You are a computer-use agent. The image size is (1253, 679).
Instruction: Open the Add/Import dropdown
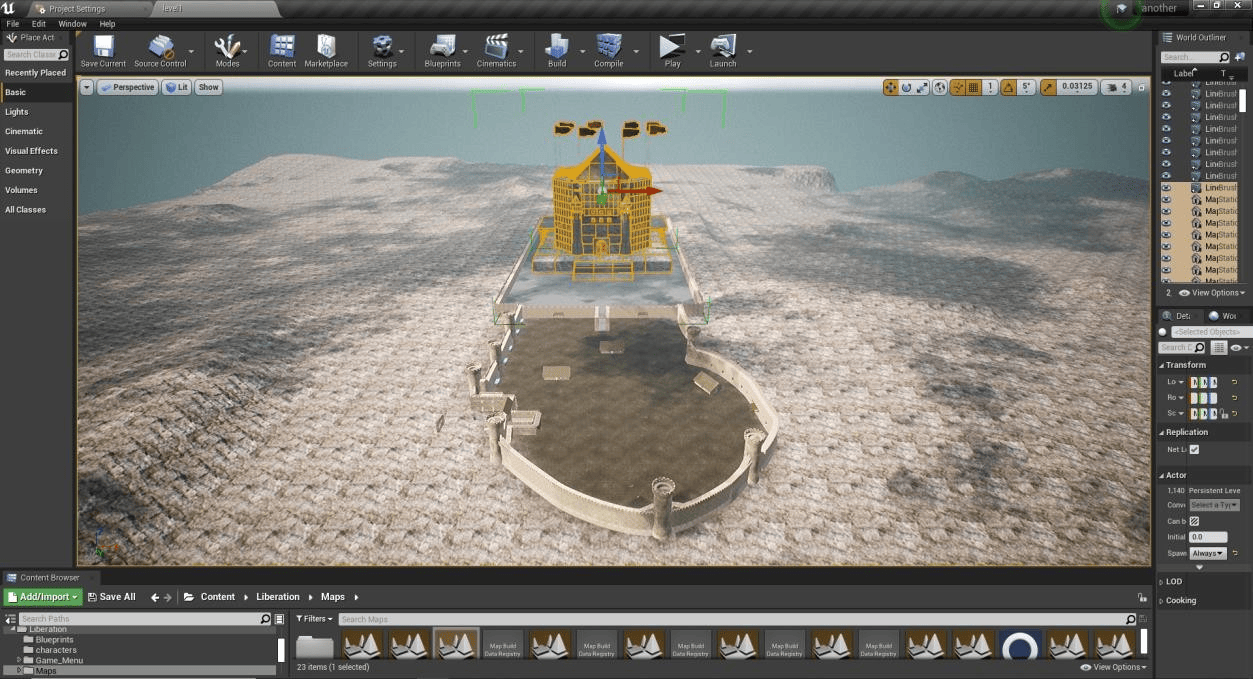coord(42,597)
